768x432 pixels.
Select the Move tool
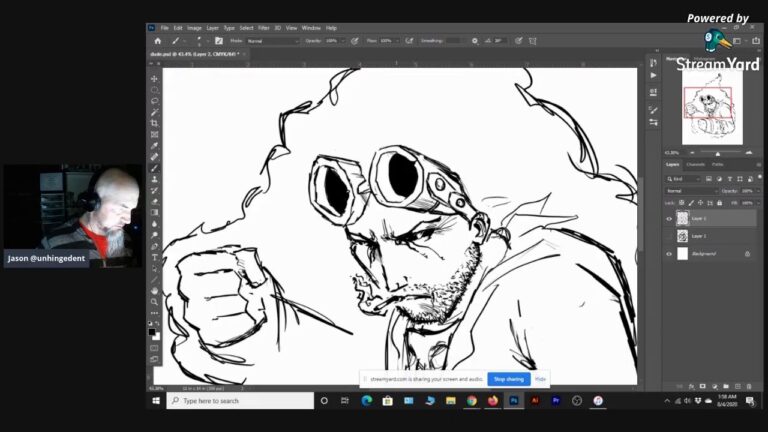pyautogui.click(x=154, y=79)
